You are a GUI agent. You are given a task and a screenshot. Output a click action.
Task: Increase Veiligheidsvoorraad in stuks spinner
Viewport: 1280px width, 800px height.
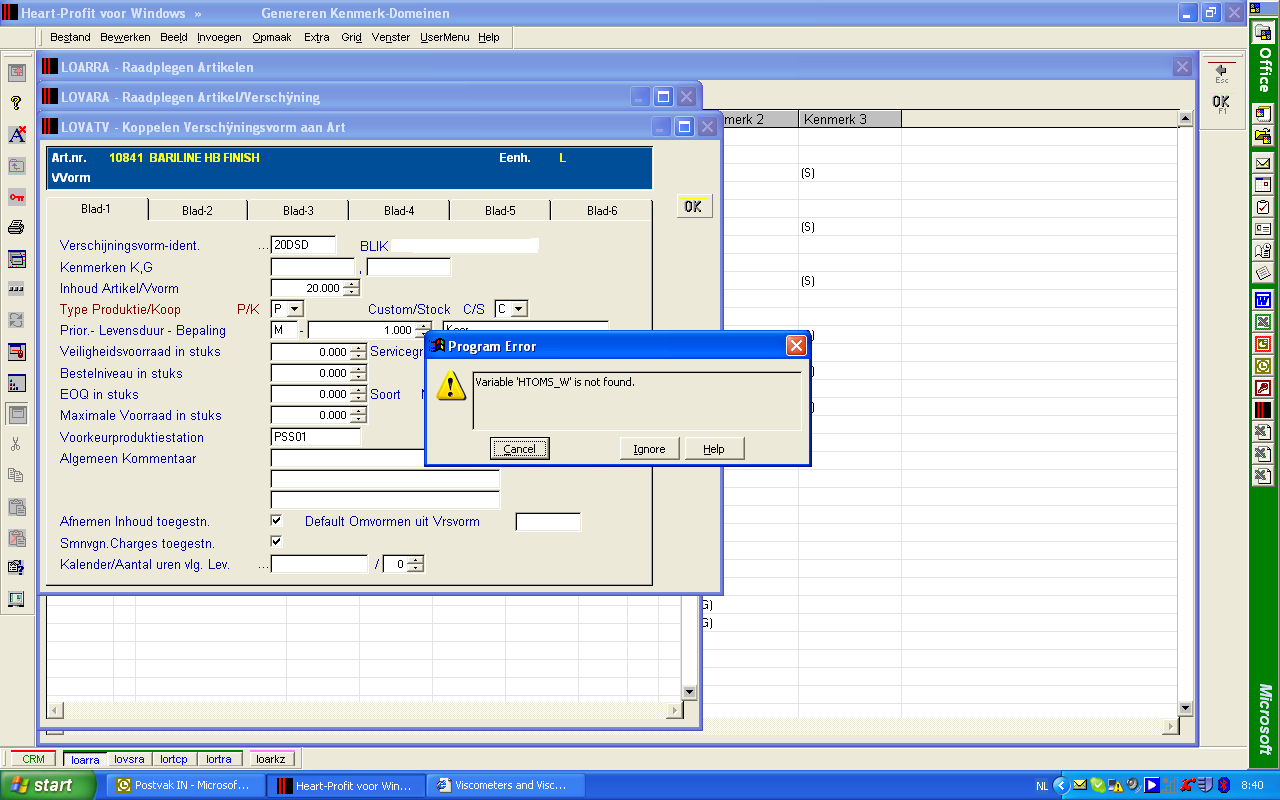point(358,348)
